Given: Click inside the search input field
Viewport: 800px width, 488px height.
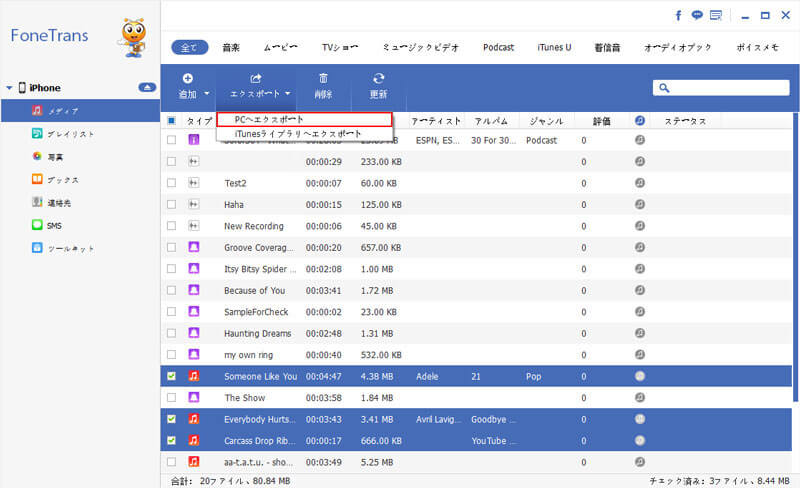Looking at the screenshot, I should (721, 88).
